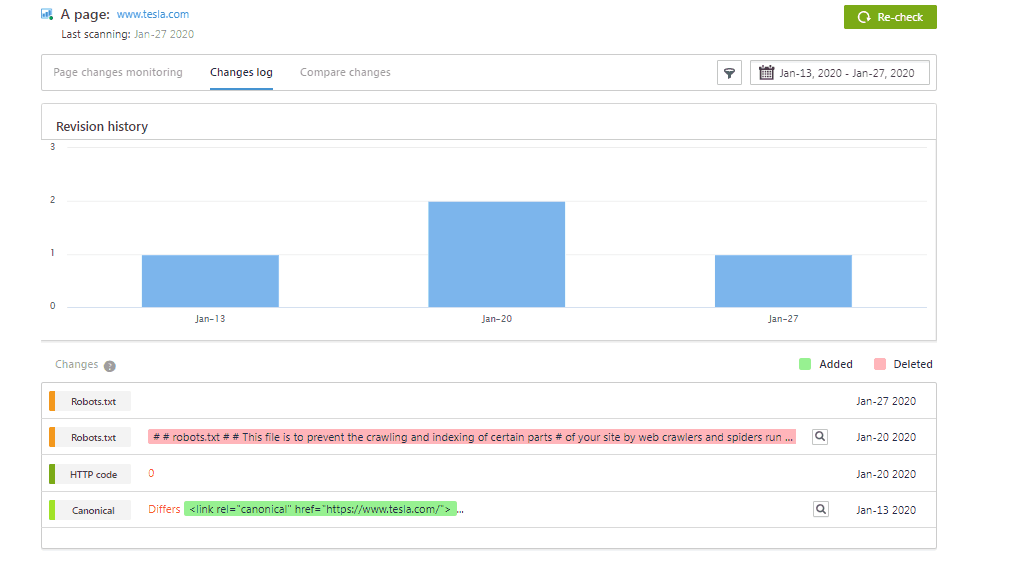Click magnifier icon on Jan-20 Robots.txt row
The image size is (1021, 564).
click(x=820, y=437)
